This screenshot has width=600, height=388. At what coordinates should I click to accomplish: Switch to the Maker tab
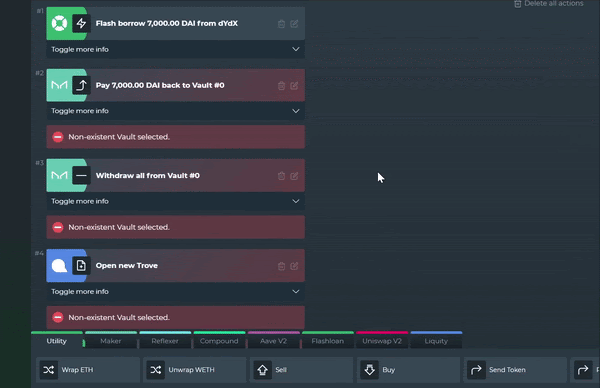(111, 341)
